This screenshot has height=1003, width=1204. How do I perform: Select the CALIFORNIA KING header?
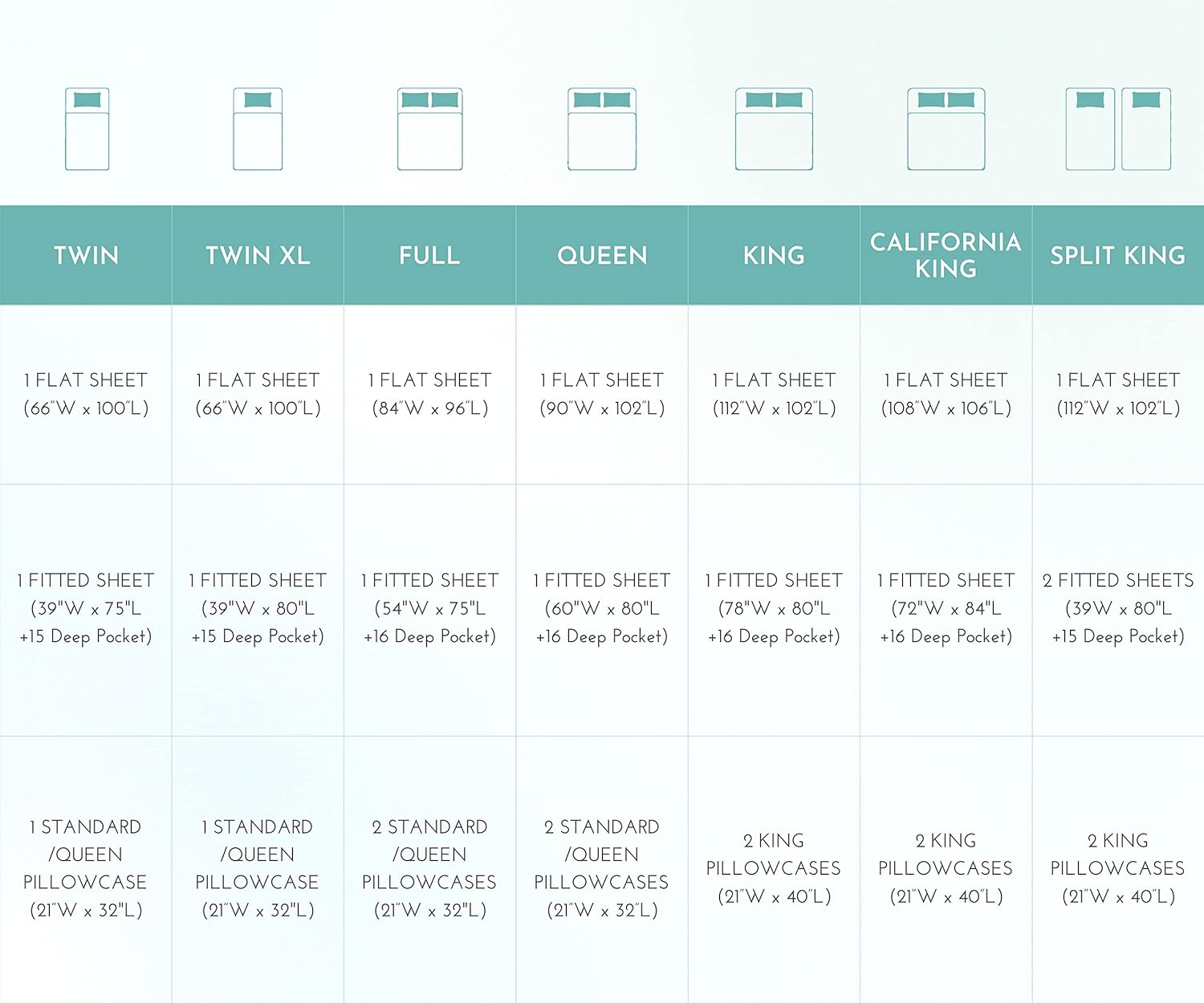point(946,255)
